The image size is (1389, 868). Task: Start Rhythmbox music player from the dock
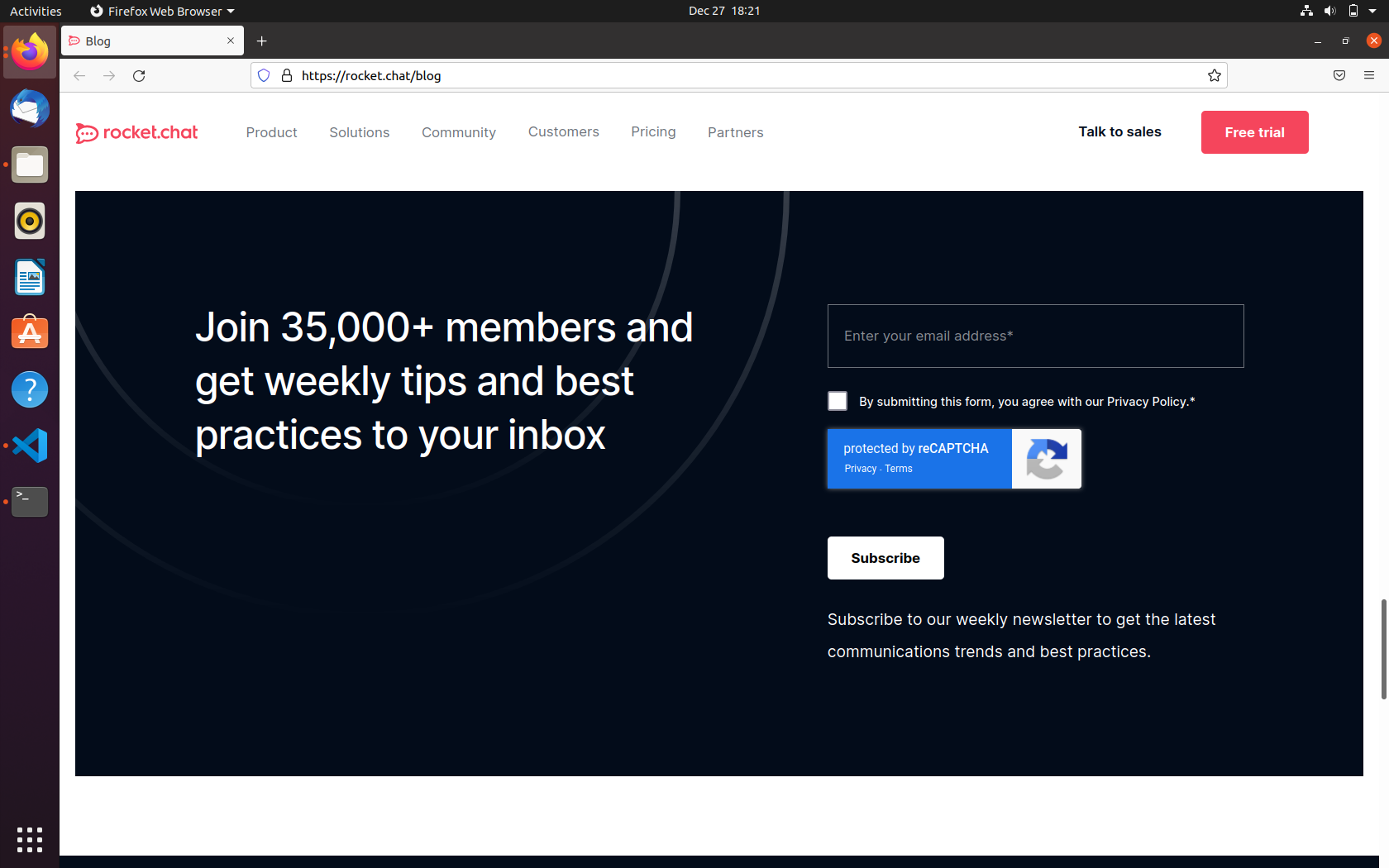[x=29, y=221]
